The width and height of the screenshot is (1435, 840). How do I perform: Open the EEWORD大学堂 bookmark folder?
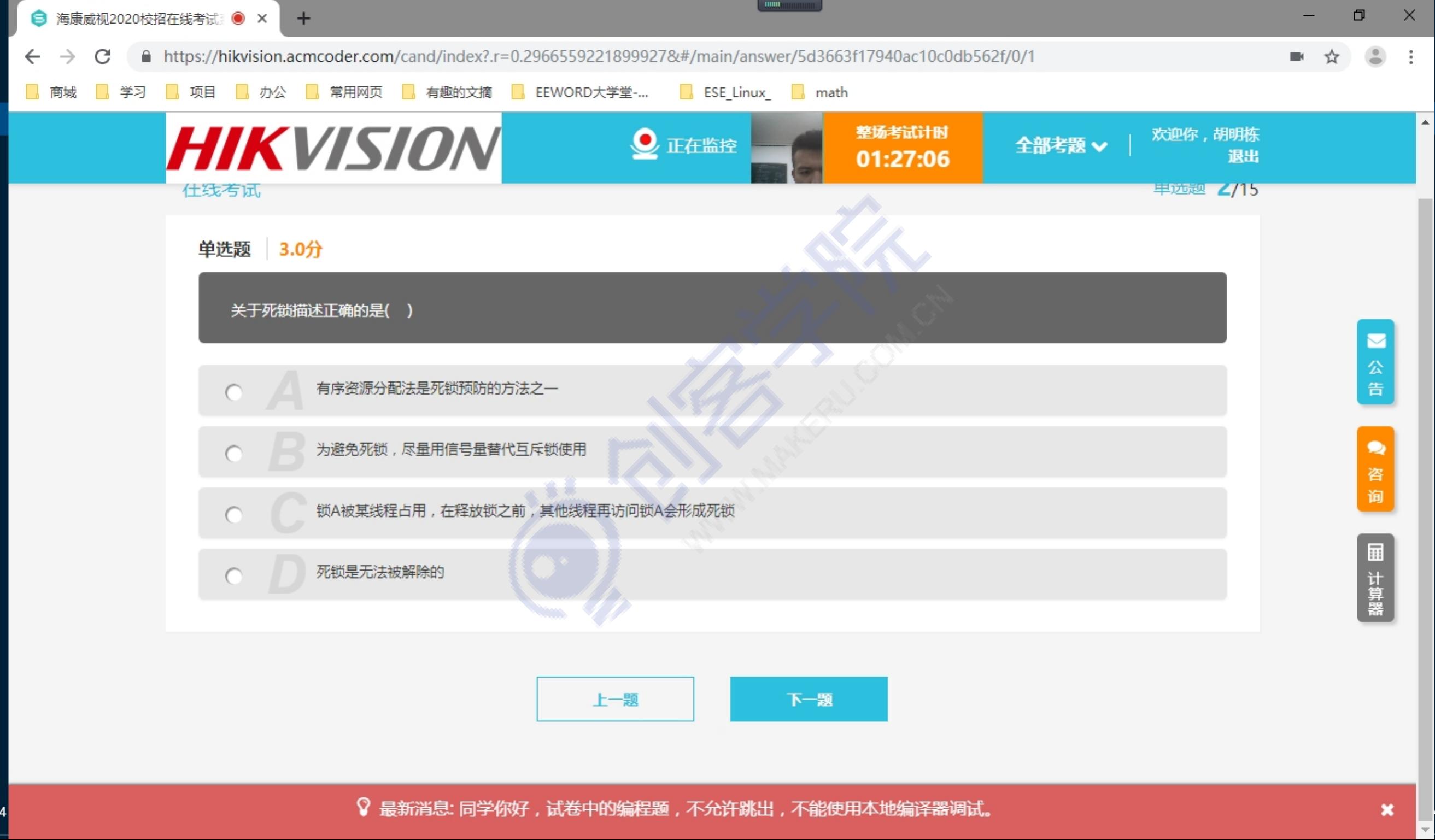pyautogui.click(x=580, y=92)
